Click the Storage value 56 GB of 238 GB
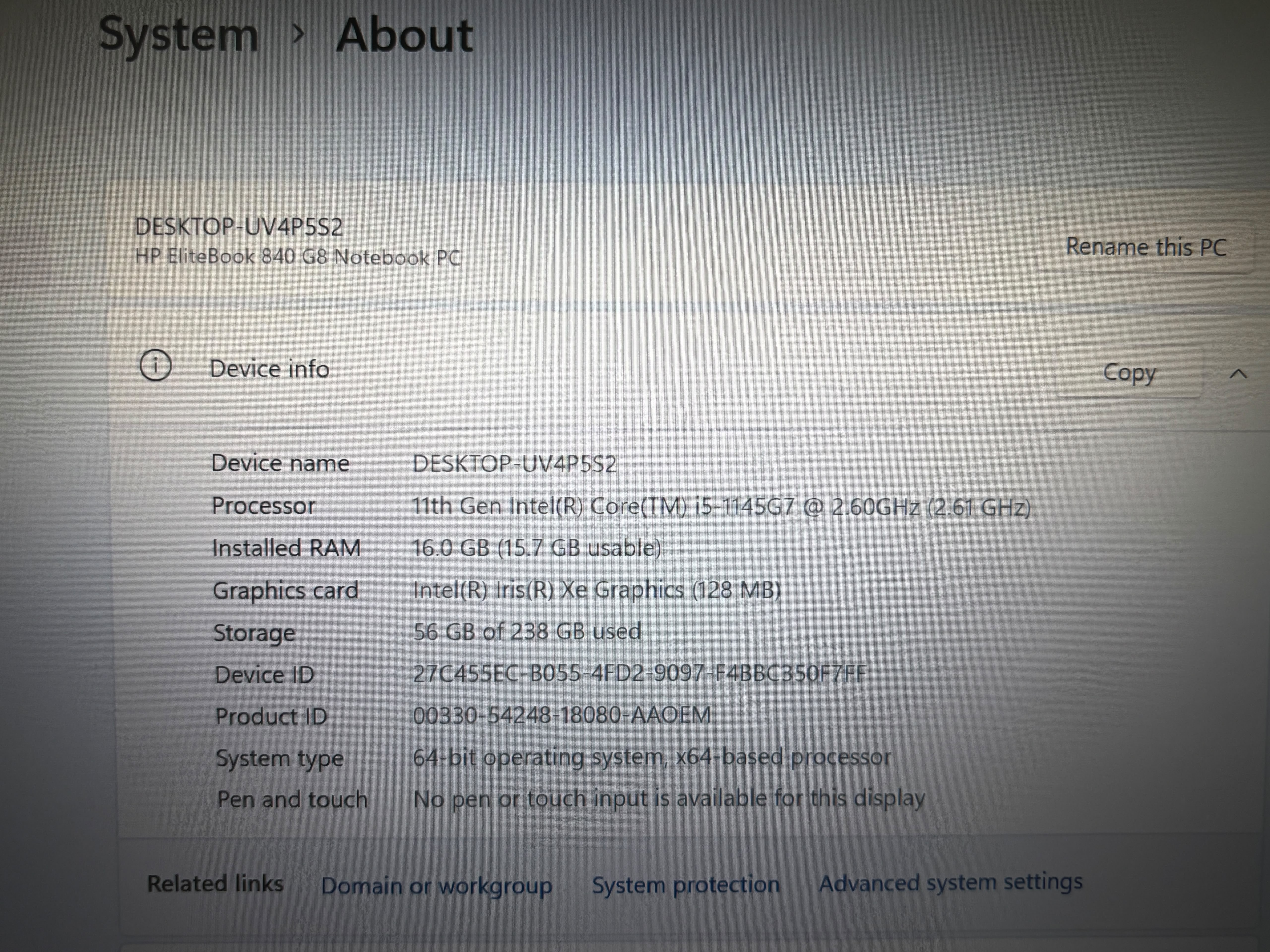The height and width of the screenshot is (952, 1270). (527, 632)
